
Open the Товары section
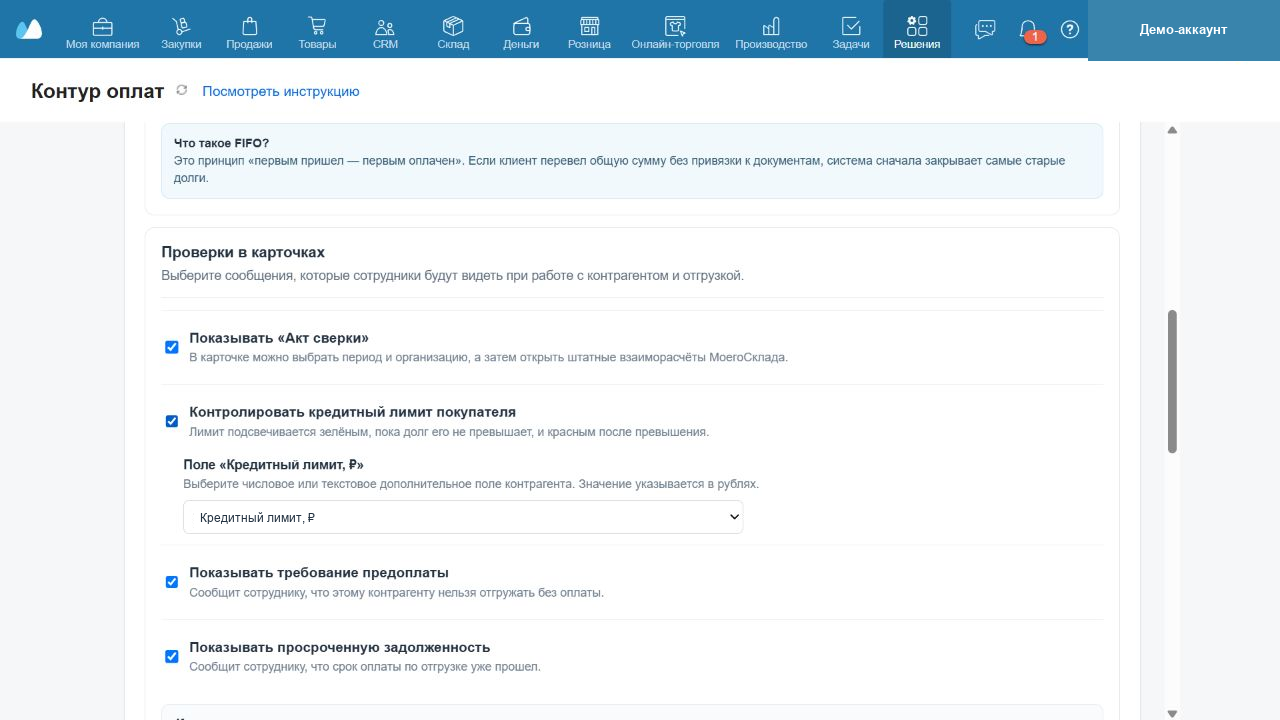(317, 30)
